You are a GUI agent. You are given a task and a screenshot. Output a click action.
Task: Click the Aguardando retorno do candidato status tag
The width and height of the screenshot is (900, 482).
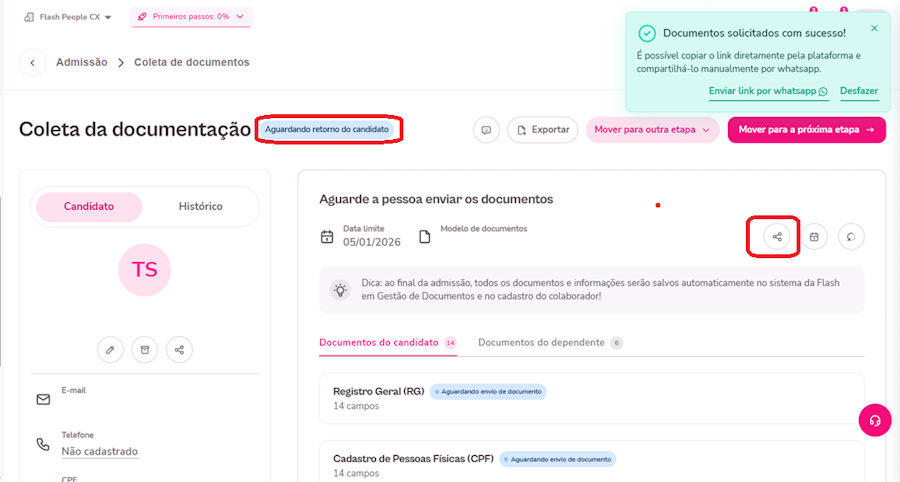pos(327,129)
